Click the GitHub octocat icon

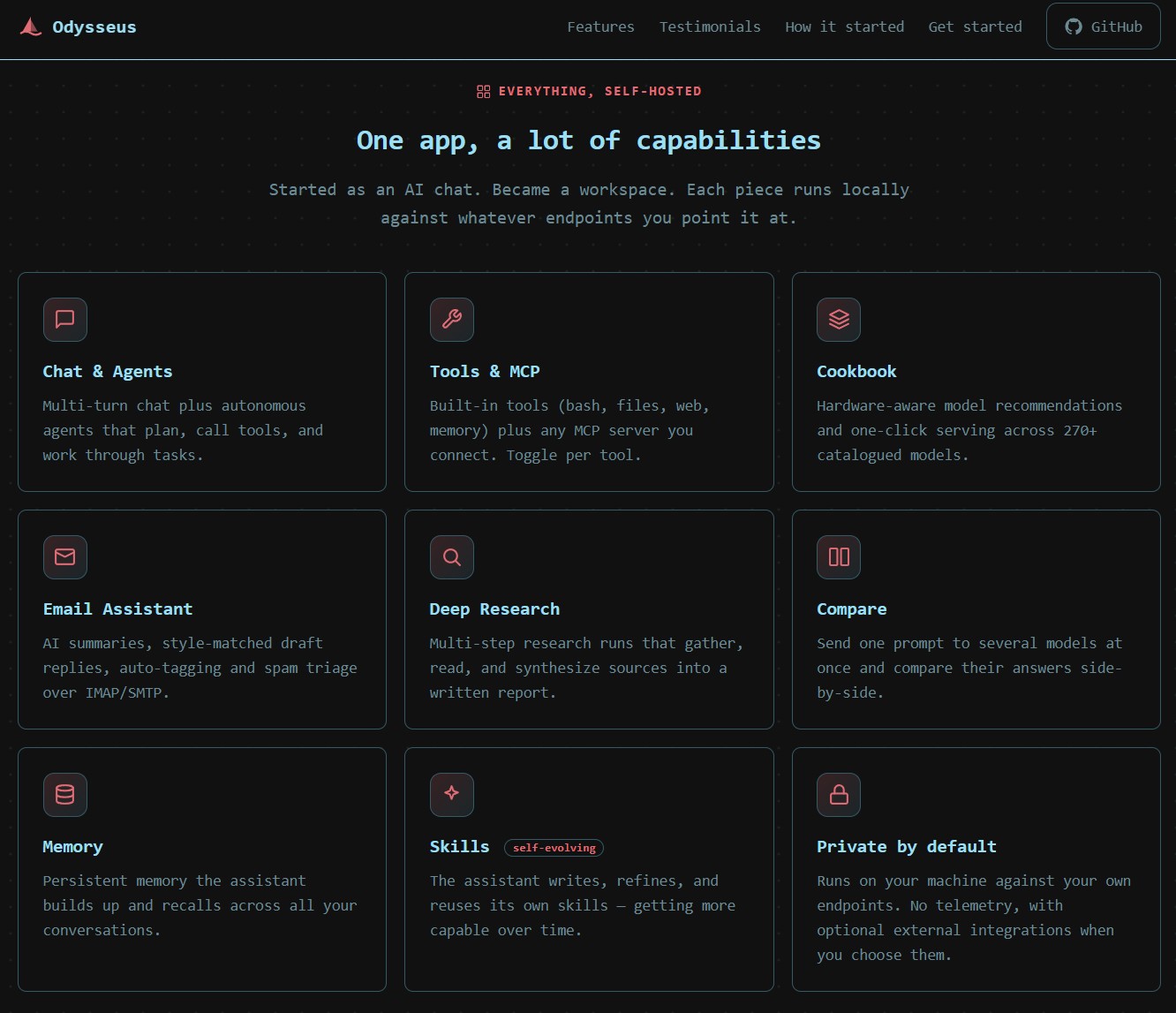1074,26
